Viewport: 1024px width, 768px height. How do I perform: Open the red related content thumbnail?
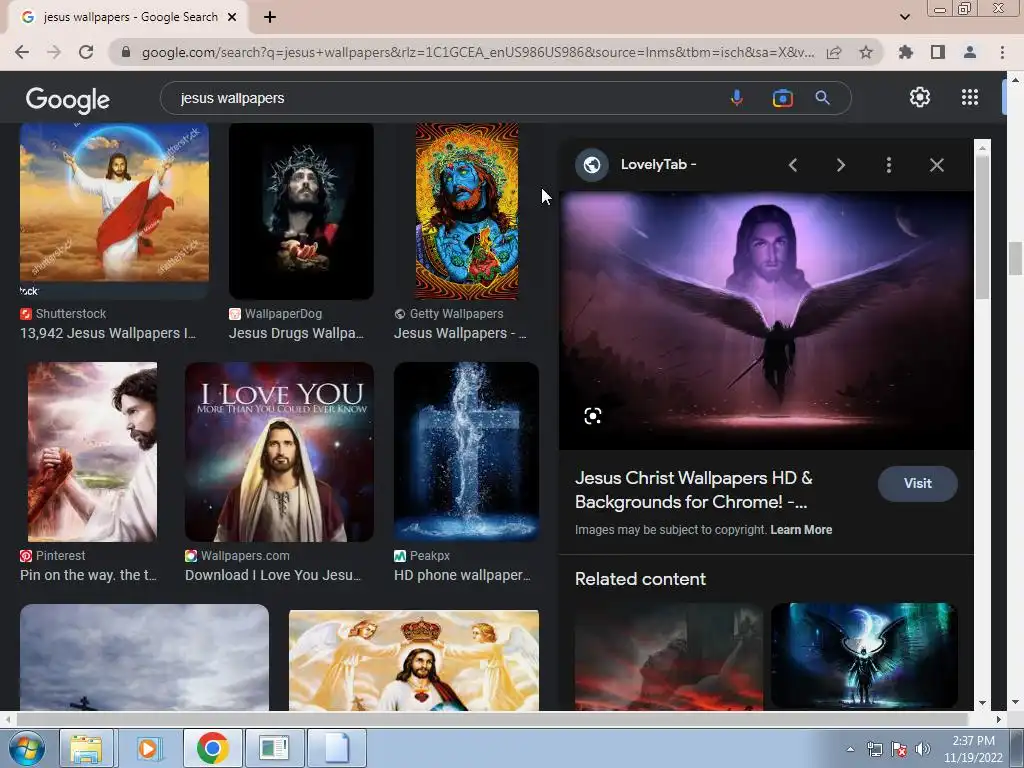point(669,656)
